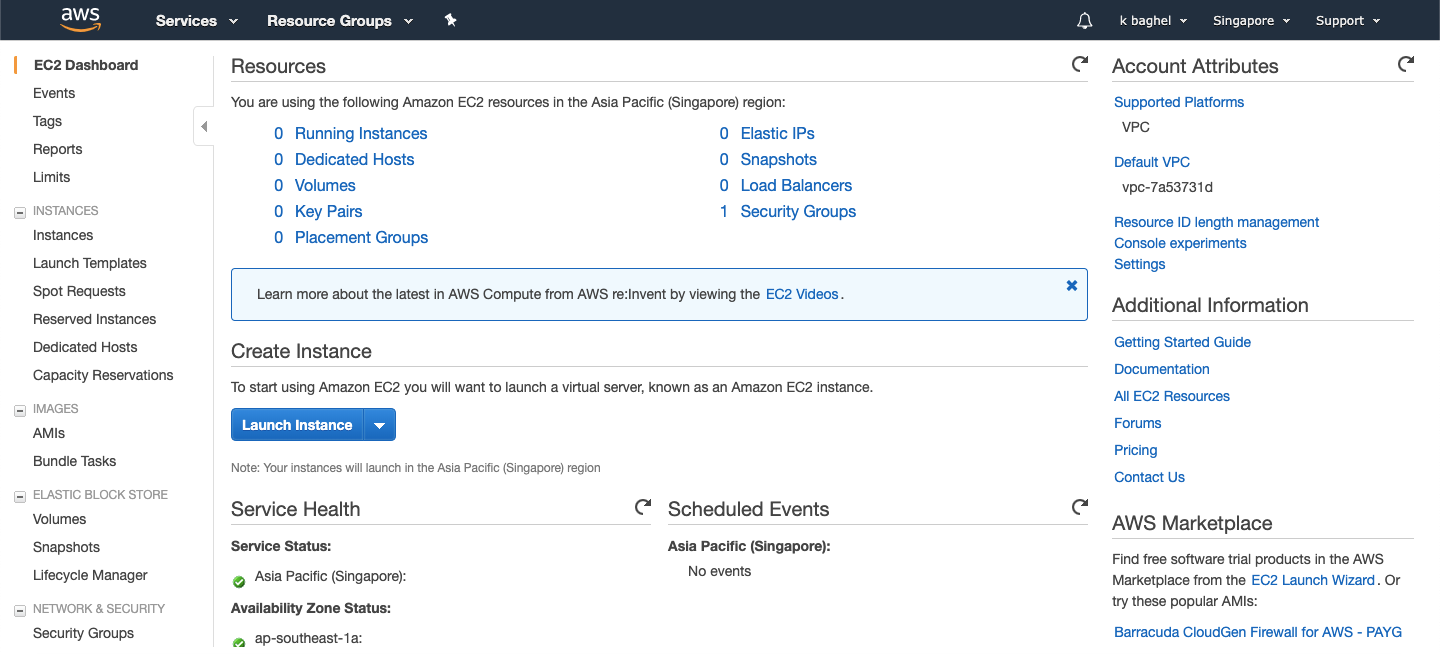Open Snapshots in the sidebar

(67, 547)
